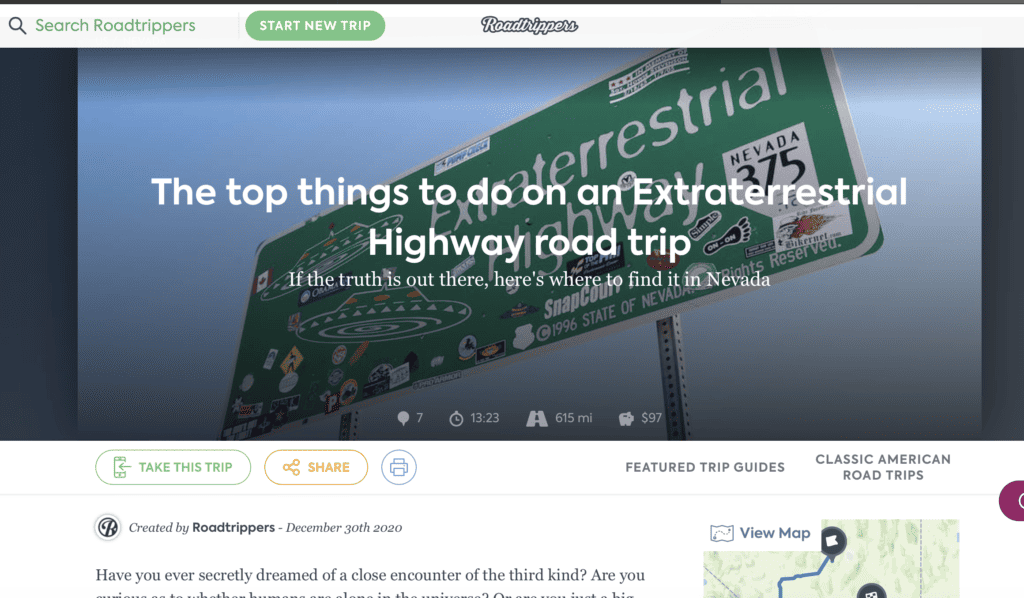Click the search magnifier icon
The image size is (1024, 598).
[x=18, y=26]
